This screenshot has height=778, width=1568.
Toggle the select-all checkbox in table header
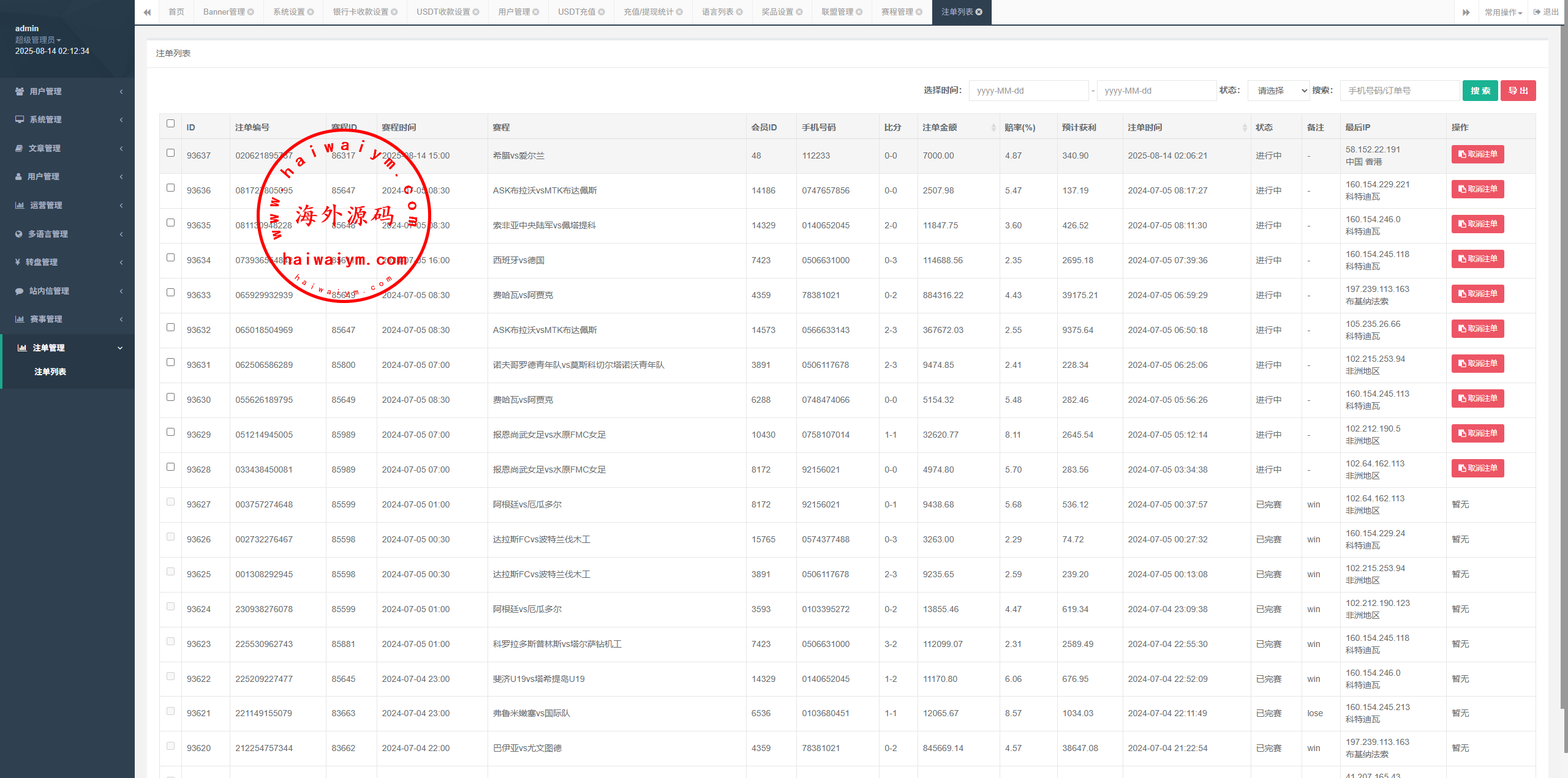[x=171, y=124]
